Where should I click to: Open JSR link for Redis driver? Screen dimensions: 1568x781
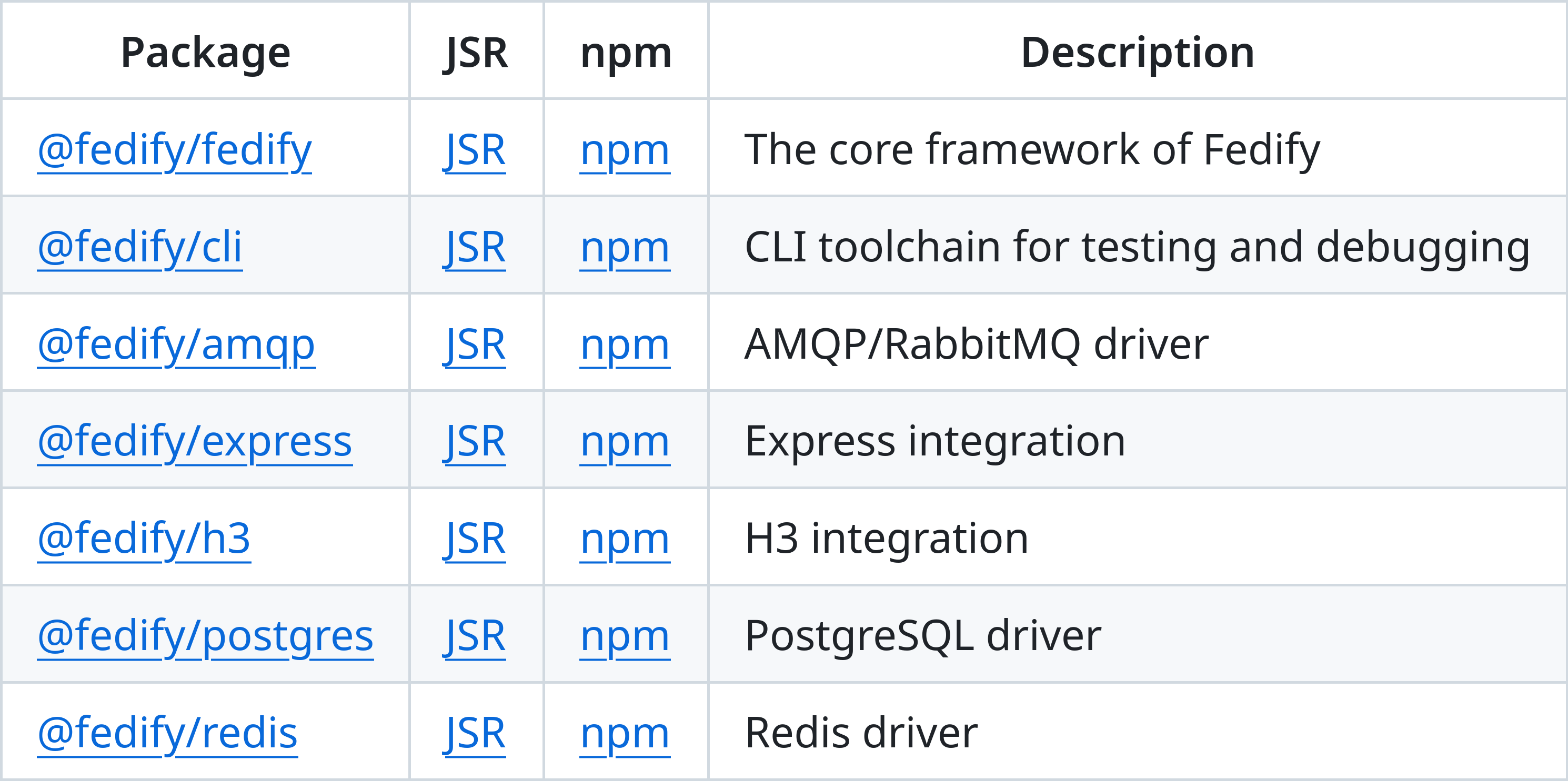click(475, 733)
